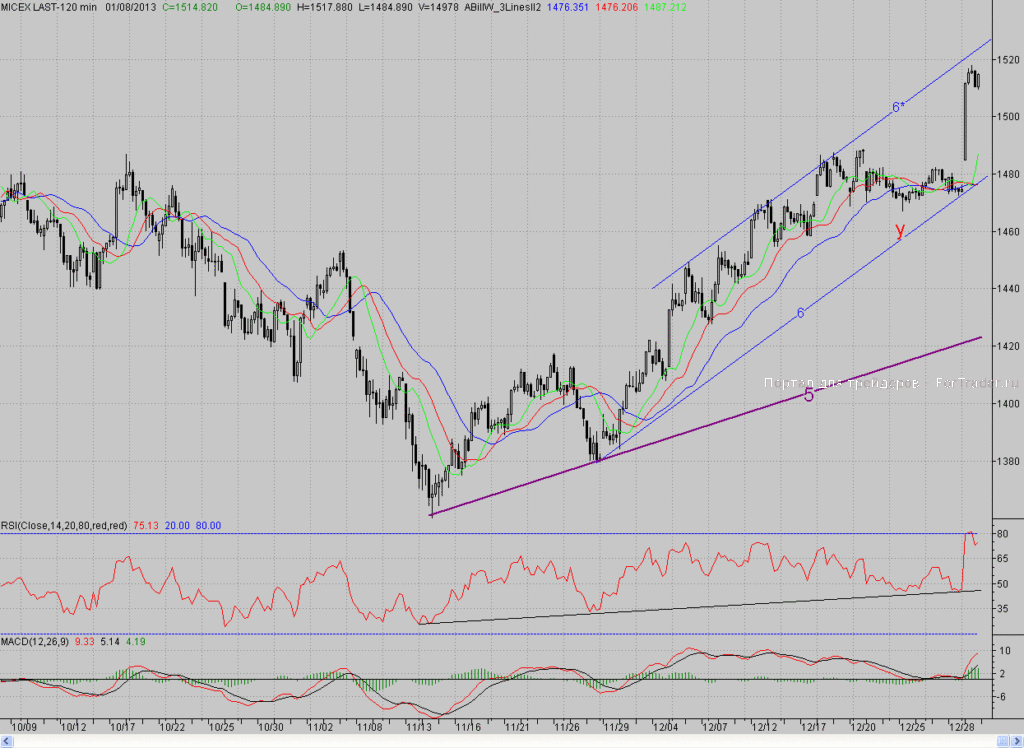Click the 1520 price level on axis
Image resolution: width=1024 pixels, height=748 pixels.
tap(1008, 60)
